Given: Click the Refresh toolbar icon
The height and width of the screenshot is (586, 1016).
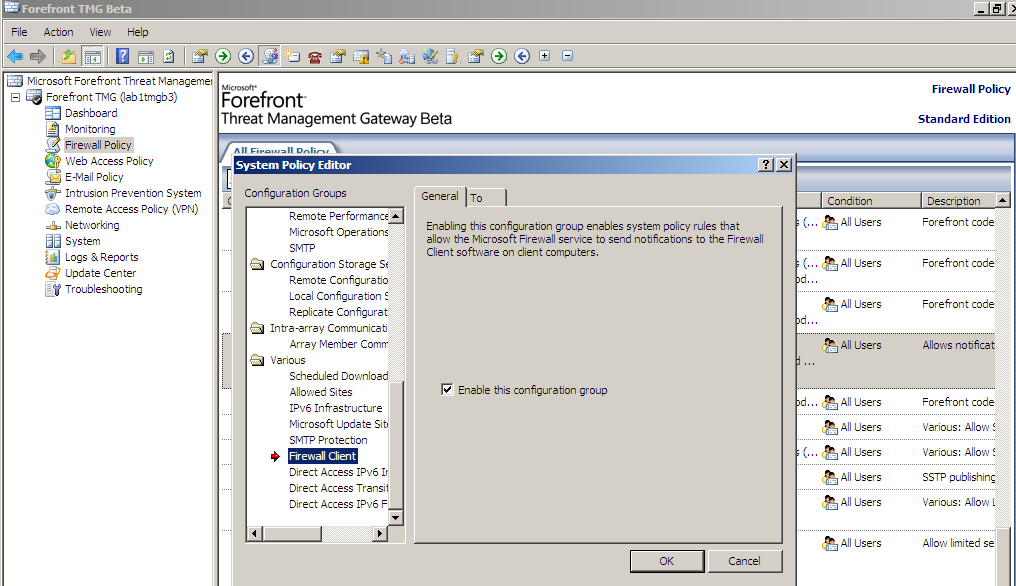Looking at the screenshot, I should pyautogui.click(x=168, y=56).
